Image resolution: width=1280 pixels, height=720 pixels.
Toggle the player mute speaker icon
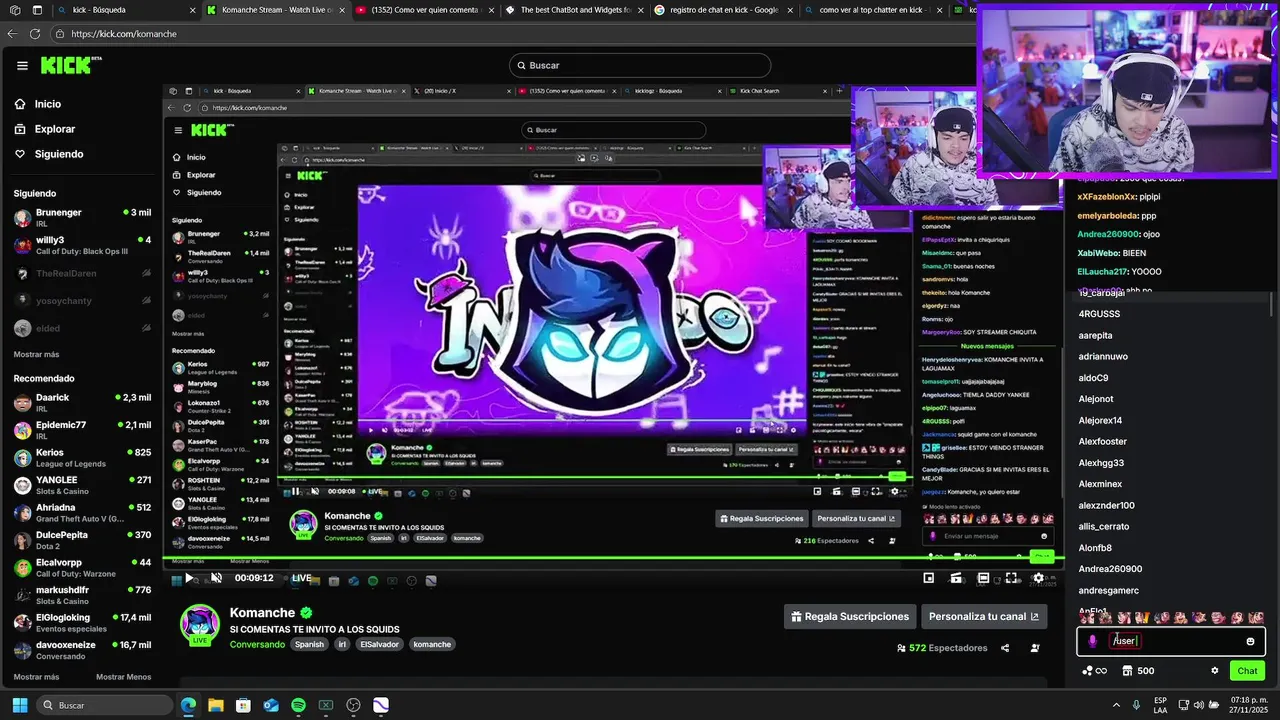pos(216,578)
